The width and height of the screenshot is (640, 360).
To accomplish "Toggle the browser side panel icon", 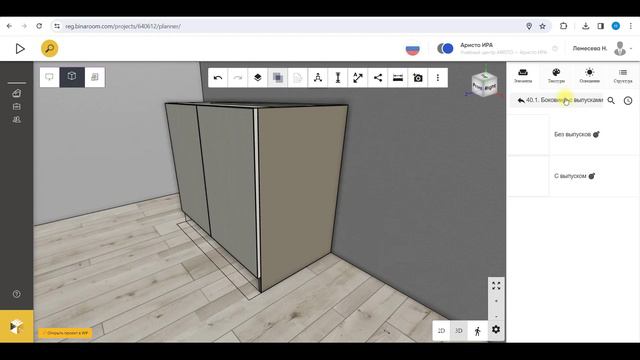I will pos(600,26).
